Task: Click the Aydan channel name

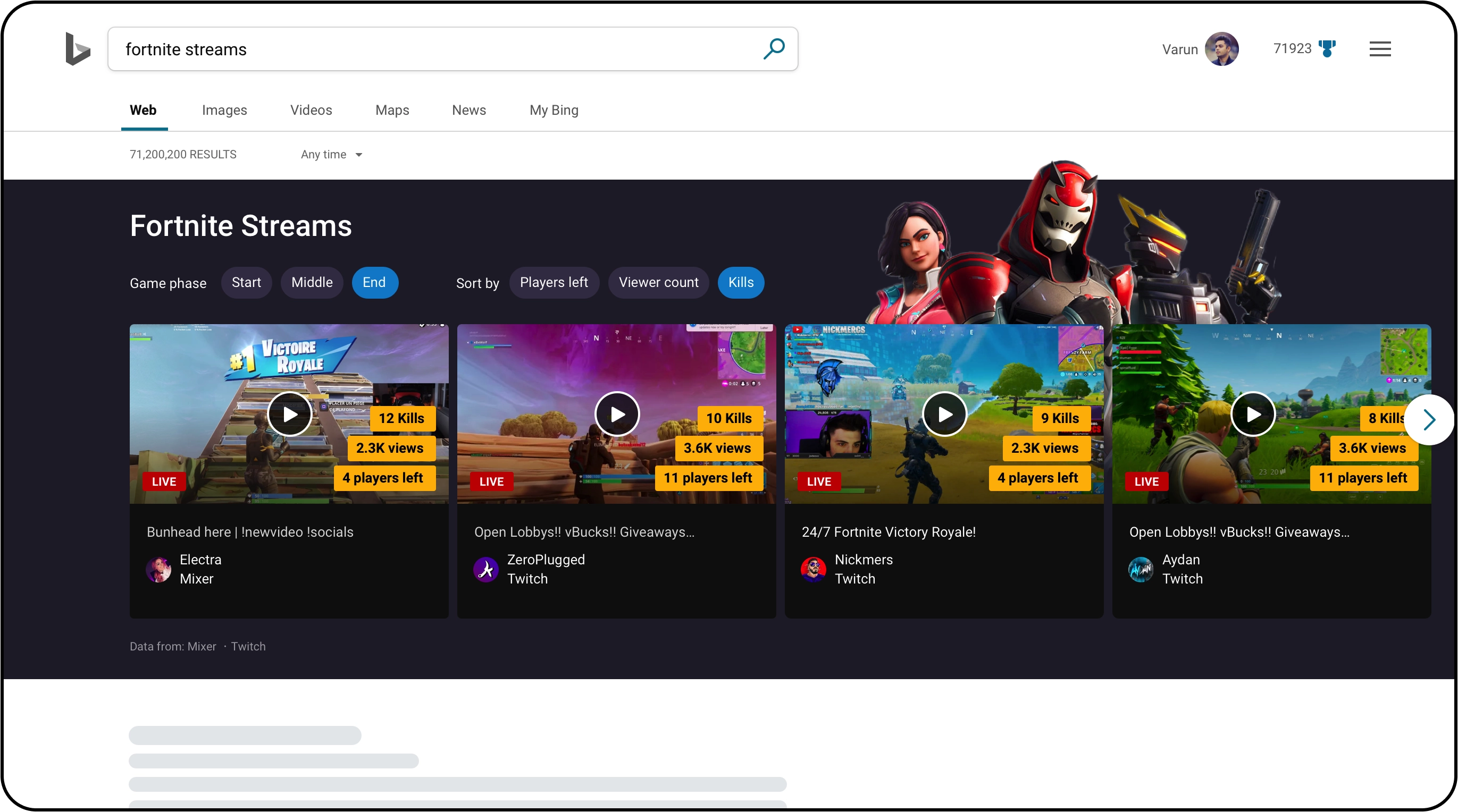Action: [x=1181, y=559]
